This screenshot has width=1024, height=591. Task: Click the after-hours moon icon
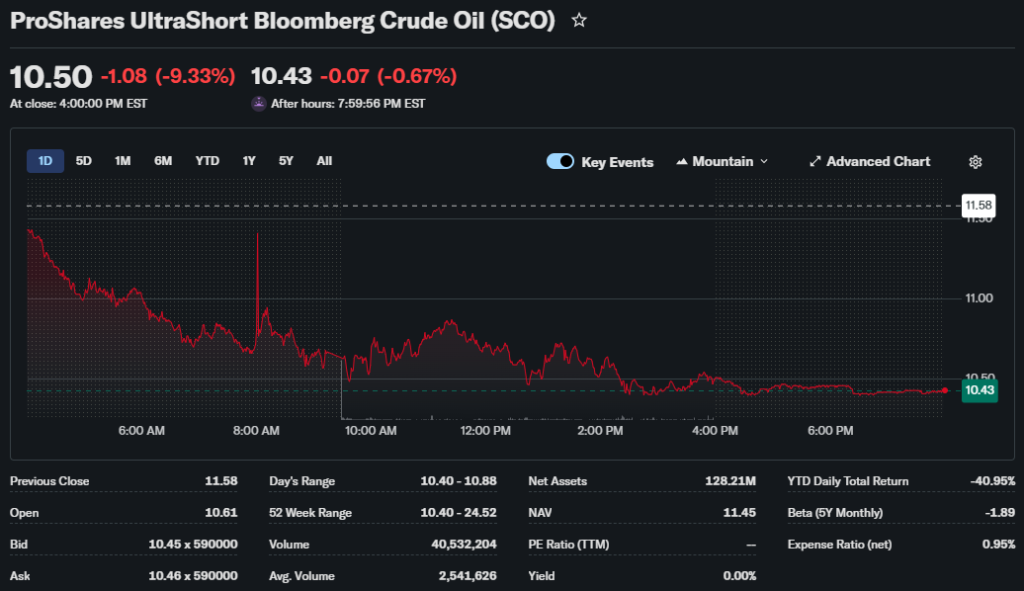pyautogui.click(x=258, y=103)
